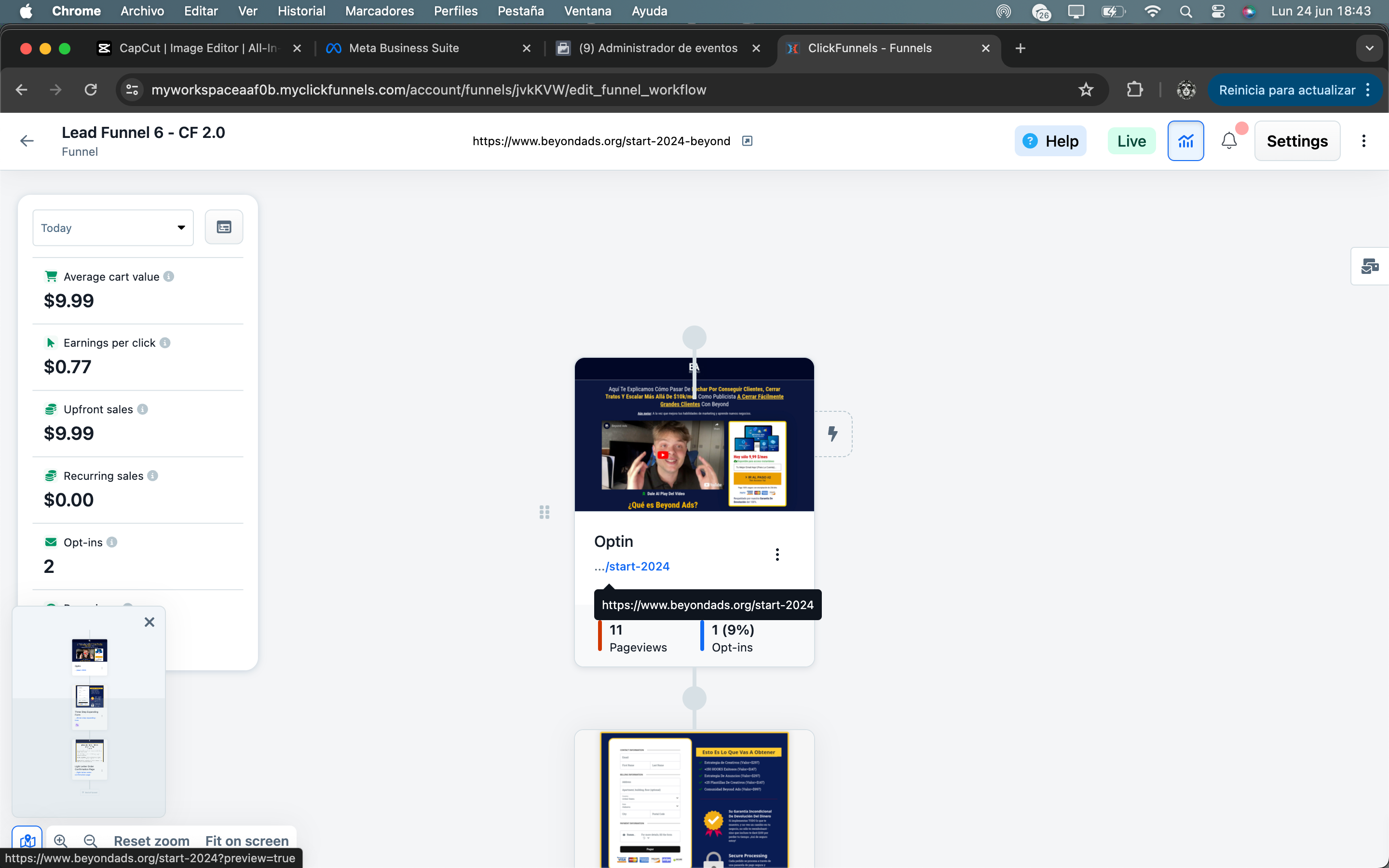Click the Live status button

pyautogui.click(x=1131, y=141)
